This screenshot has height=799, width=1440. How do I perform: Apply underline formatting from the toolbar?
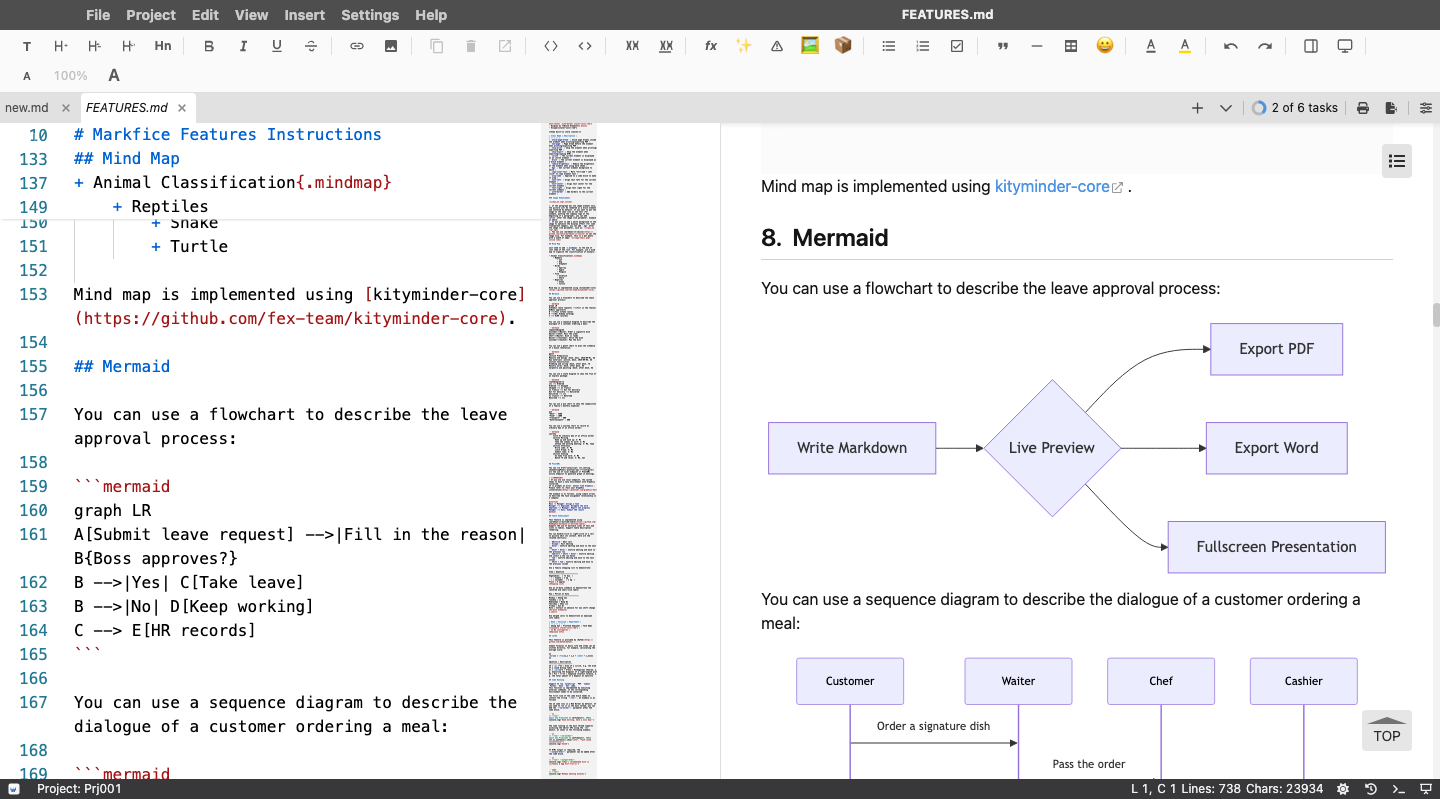(277, 46)
